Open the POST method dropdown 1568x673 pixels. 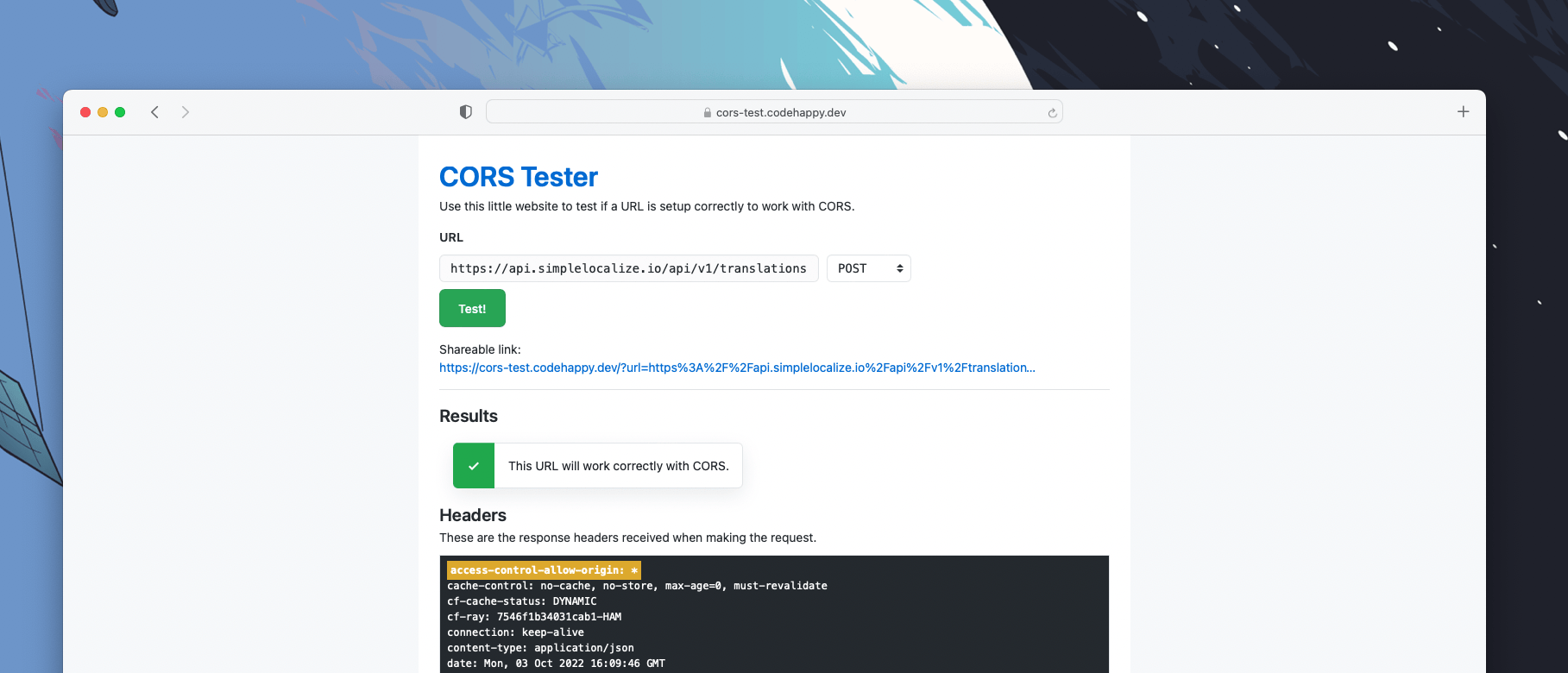pos(869,268)
